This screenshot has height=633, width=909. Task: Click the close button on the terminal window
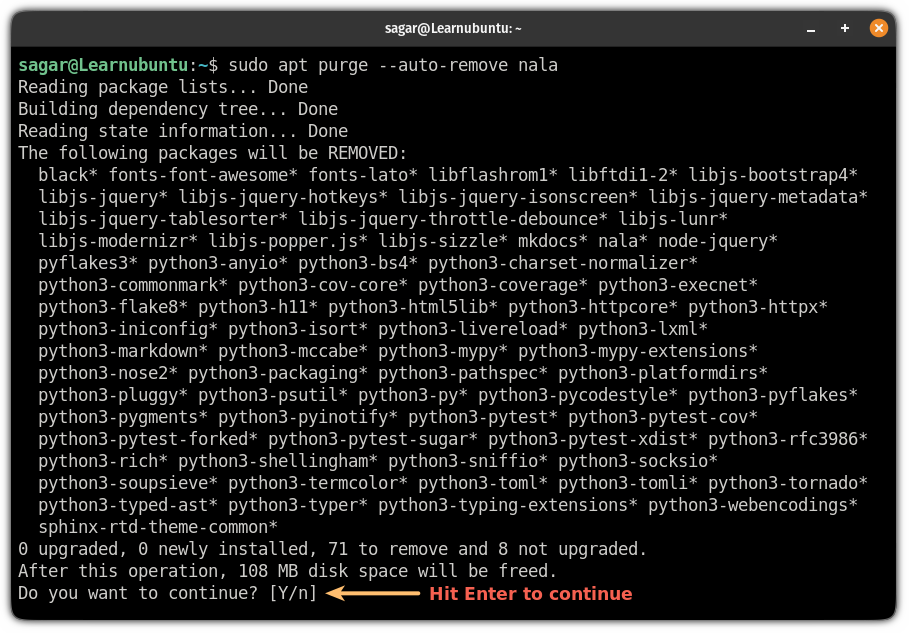click(x=879, y=28)
